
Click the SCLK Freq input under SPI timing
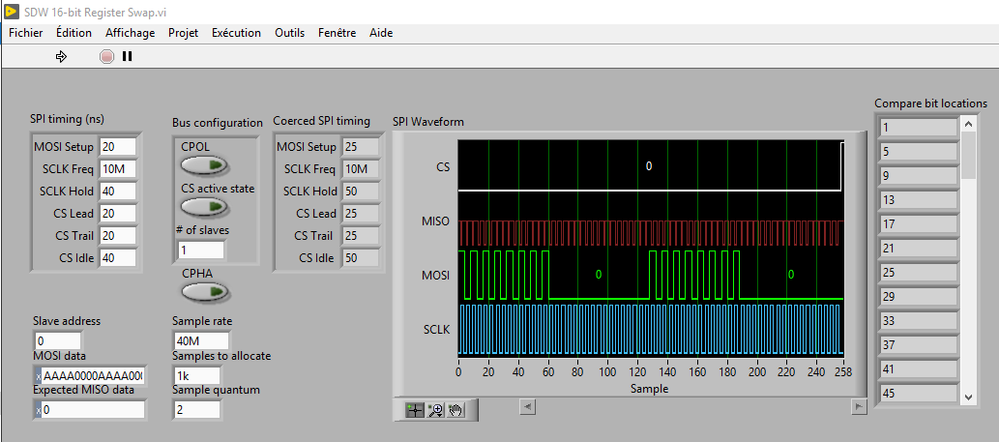click(x=118, y=169)
